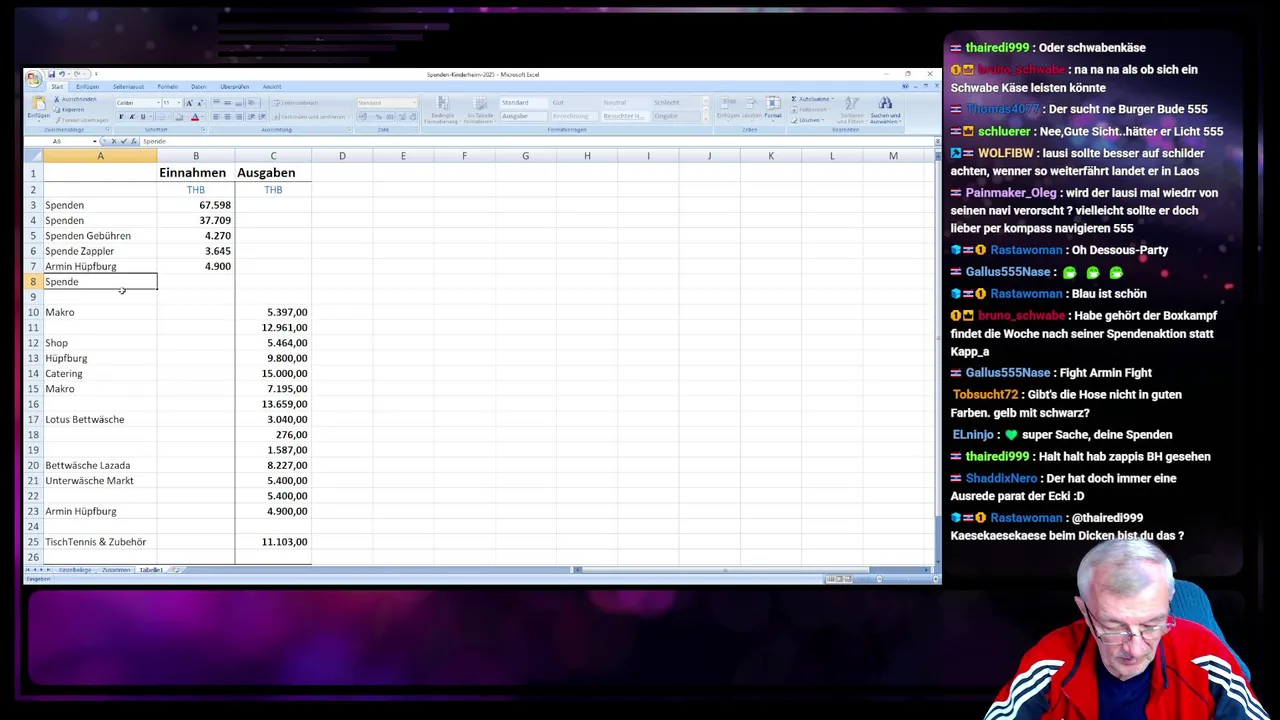Click Verbinden und zentrieren button

(x=310, y=117)
